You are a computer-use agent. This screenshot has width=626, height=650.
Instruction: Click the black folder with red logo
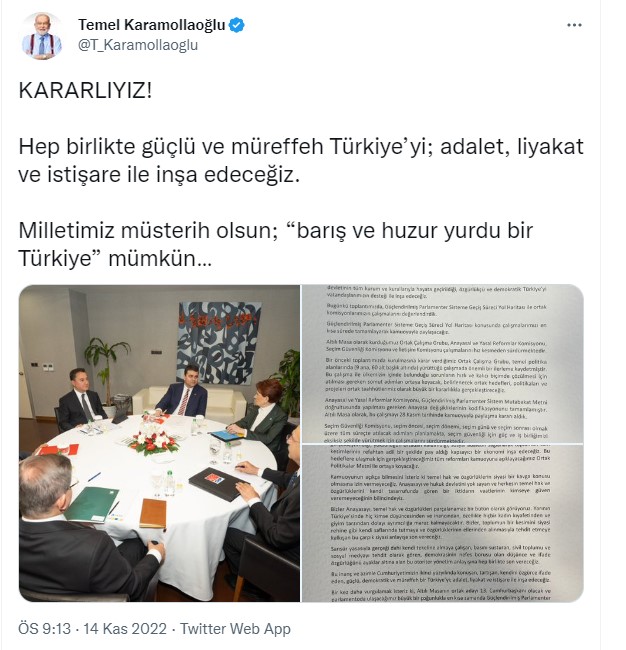(x=218, y=483)
